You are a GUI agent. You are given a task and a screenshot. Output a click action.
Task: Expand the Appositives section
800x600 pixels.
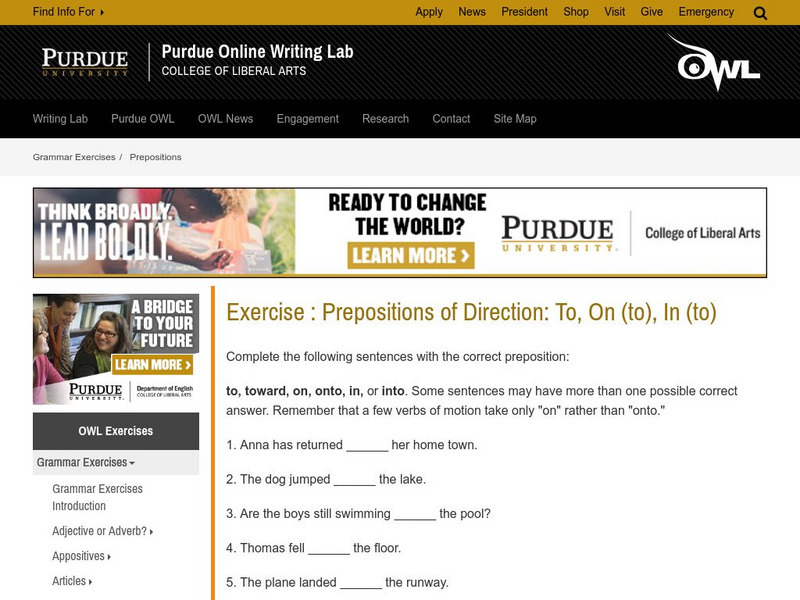[81, 556]
